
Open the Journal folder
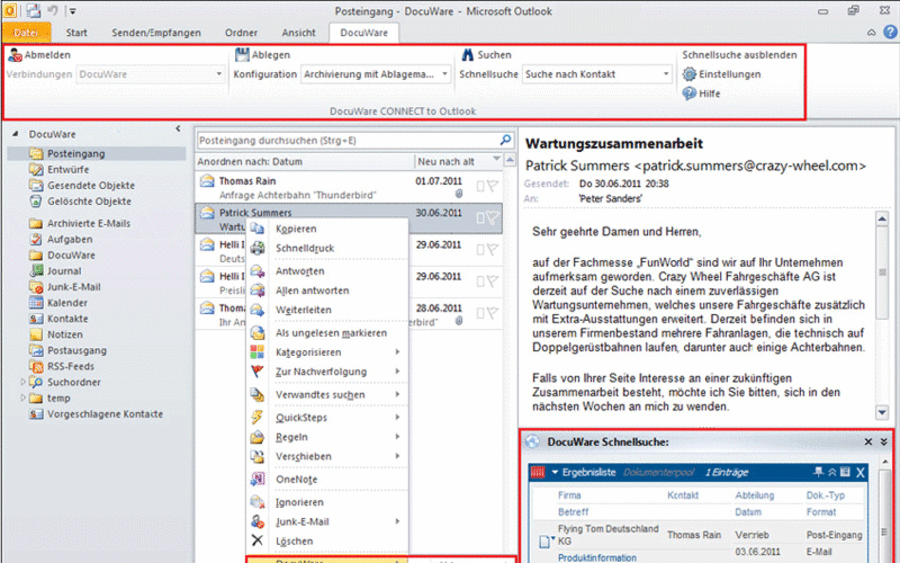[64, 271]
